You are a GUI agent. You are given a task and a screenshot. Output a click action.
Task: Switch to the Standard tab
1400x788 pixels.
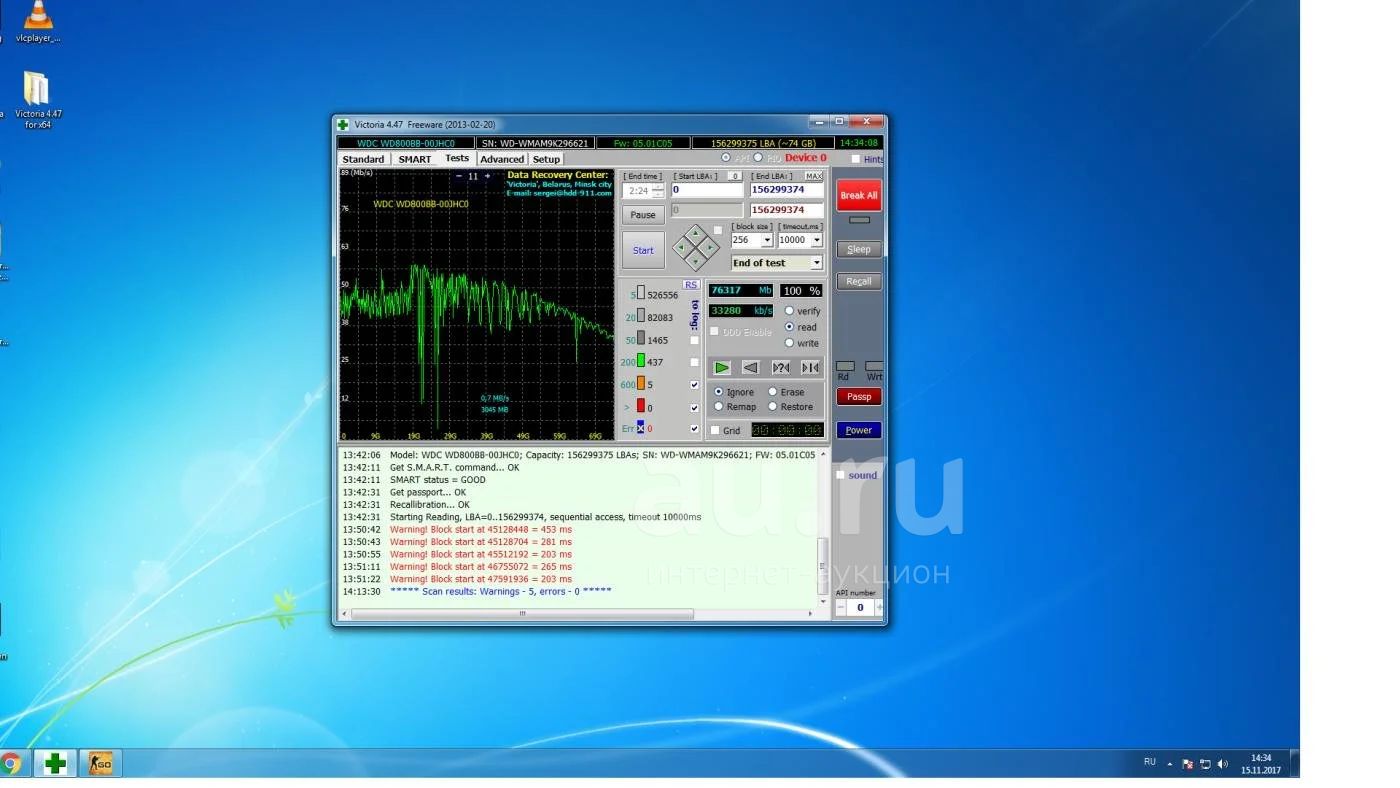pyautogui.click(x=363, y=159)
